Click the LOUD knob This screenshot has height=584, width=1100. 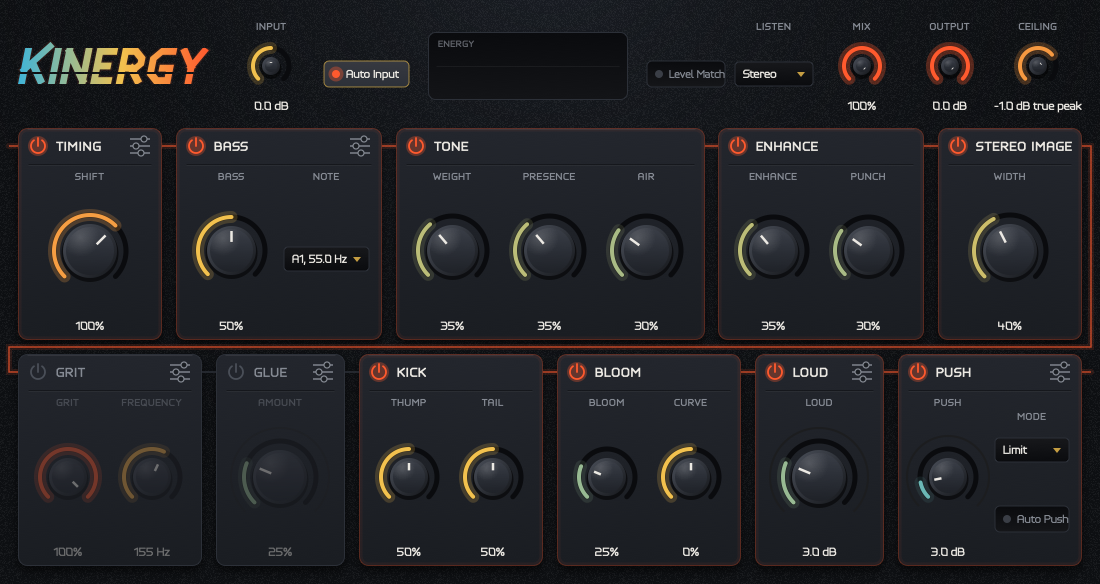point(819,476)
